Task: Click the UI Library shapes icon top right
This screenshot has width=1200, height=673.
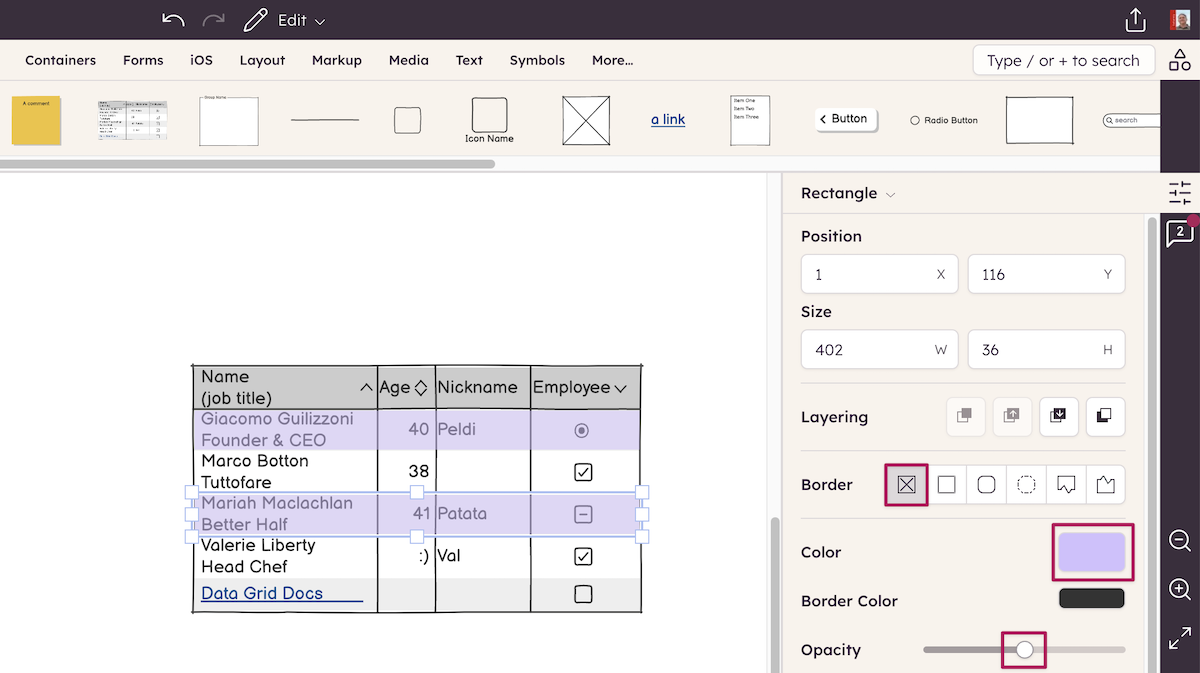Action: click(1180, 59)
